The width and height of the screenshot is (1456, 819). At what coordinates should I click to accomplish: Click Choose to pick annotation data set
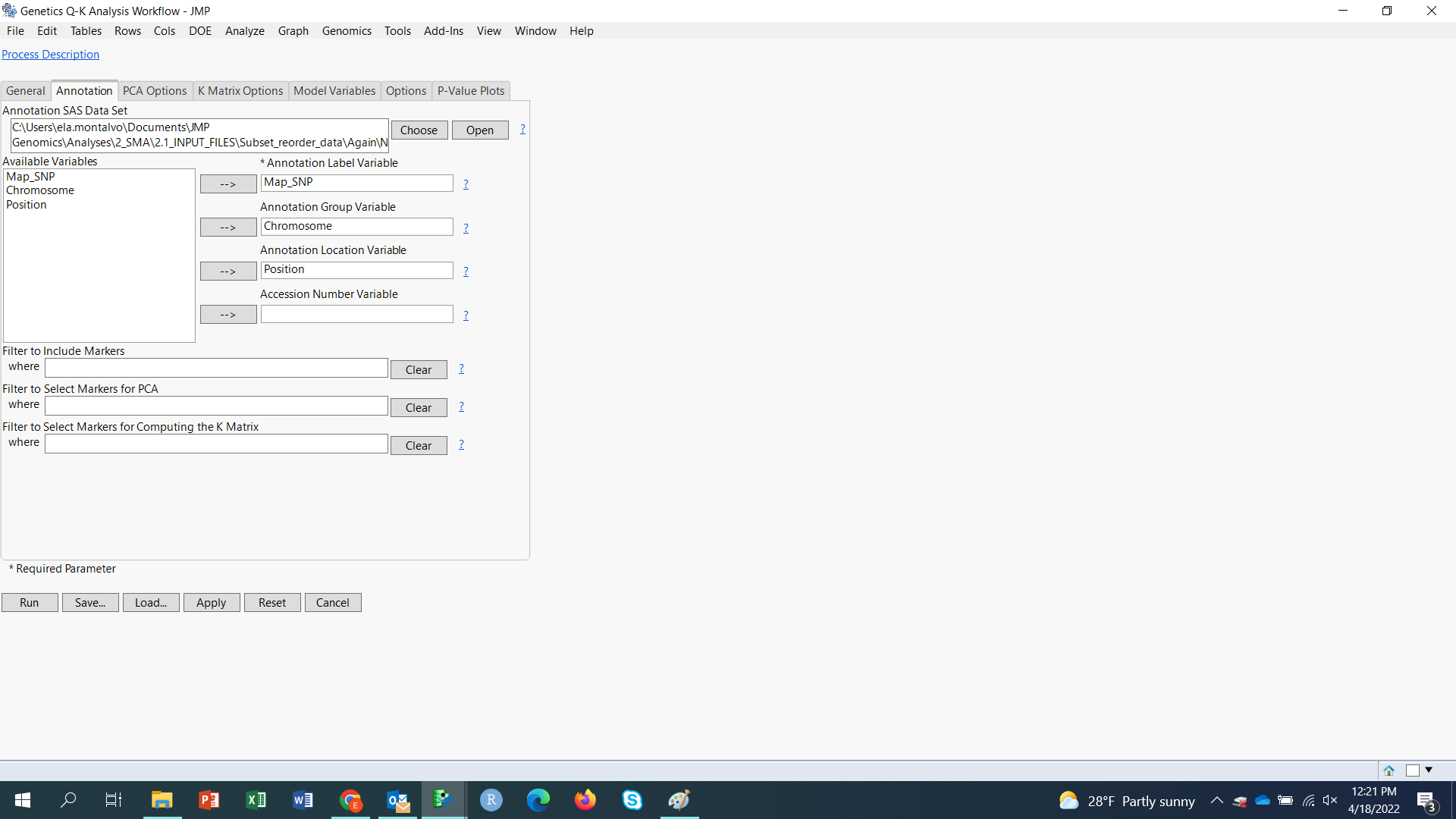pyautogui.click(x=419, y=130)
